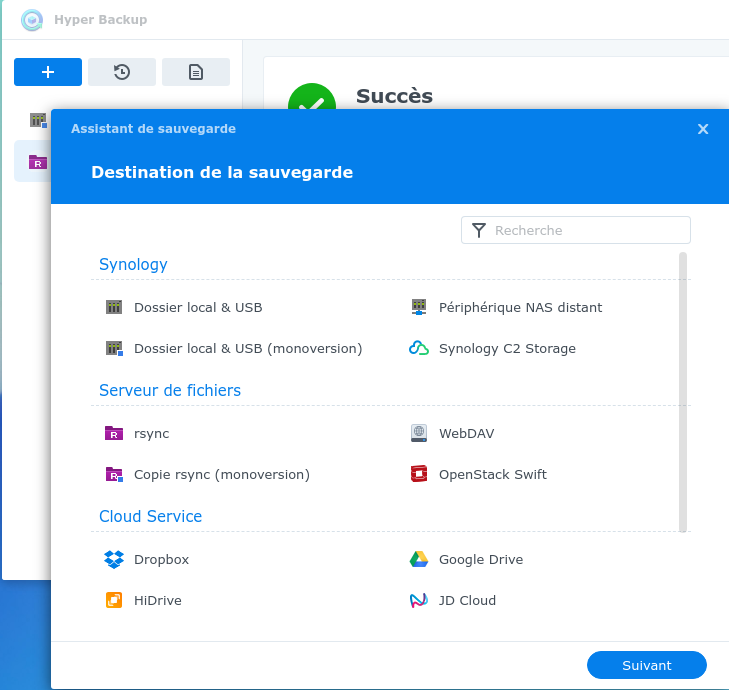The height and width of the screenshot is (690, 729).
Task: Select the local folder task in sidebar
Action: click(x=38, y=120)
